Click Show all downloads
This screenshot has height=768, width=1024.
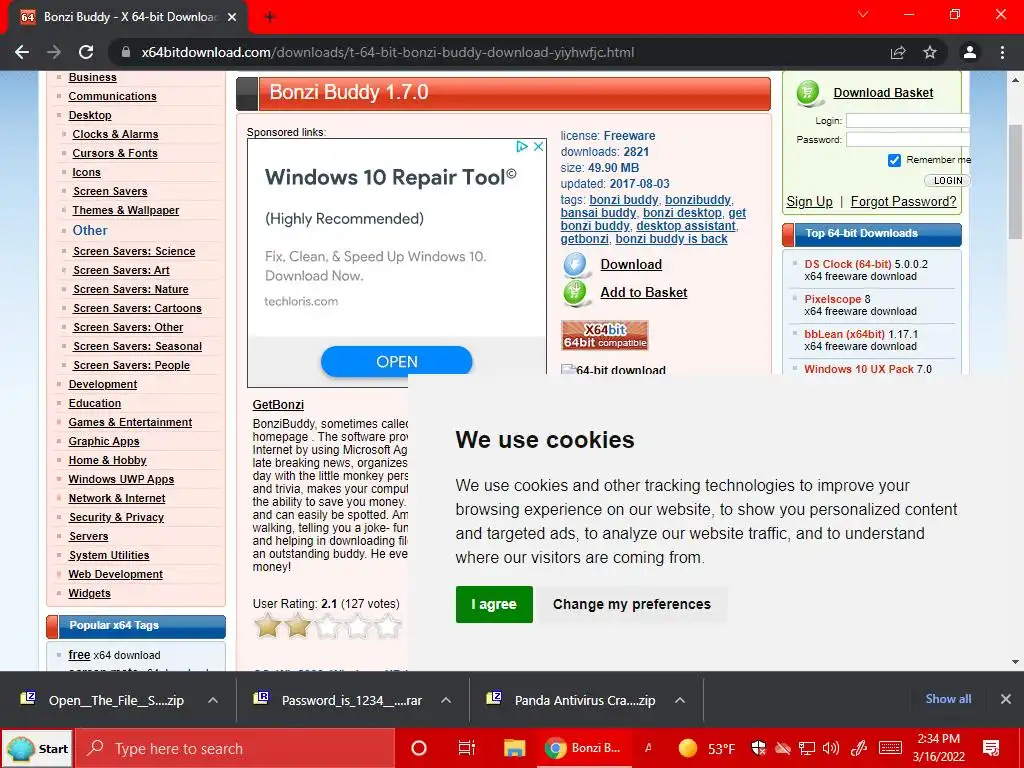tap(948, 699)
